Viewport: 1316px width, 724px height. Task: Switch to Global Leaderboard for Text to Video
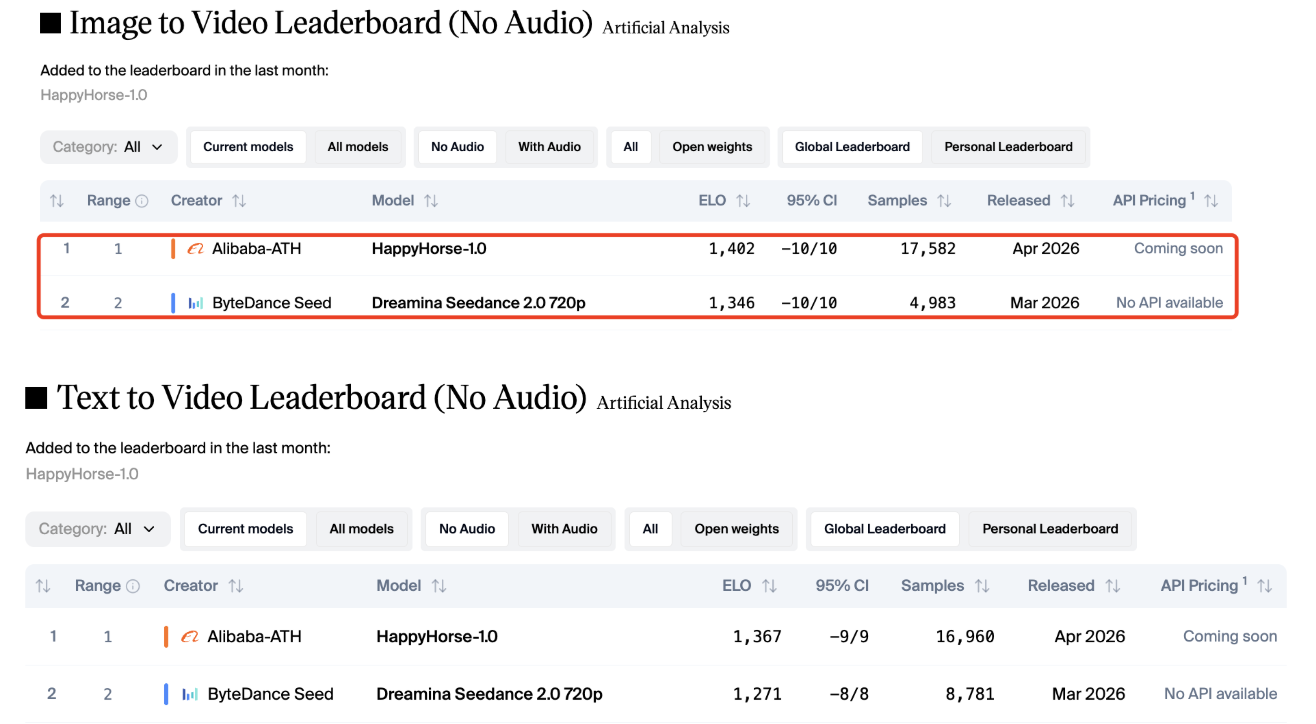[885, 529]
